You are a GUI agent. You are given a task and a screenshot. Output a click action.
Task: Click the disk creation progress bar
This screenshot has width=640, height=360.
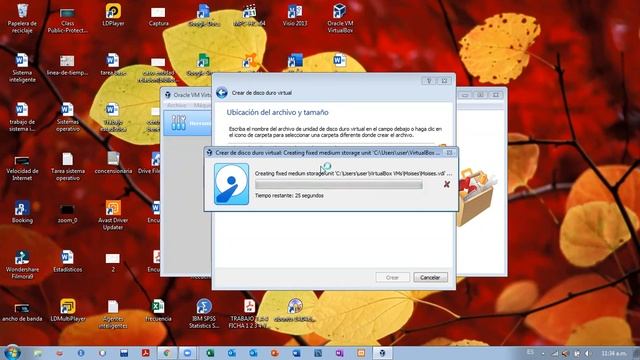339,185
